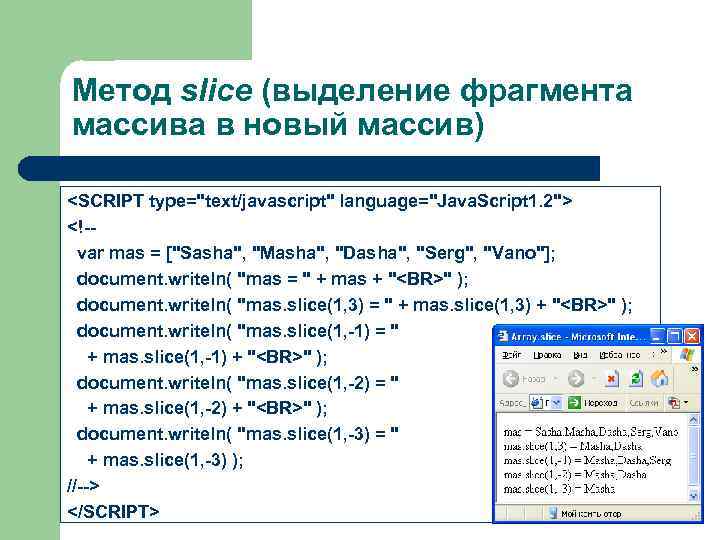Click the Ссылки links toolbar label
The image size is (720, 540).
click(643, 403)
